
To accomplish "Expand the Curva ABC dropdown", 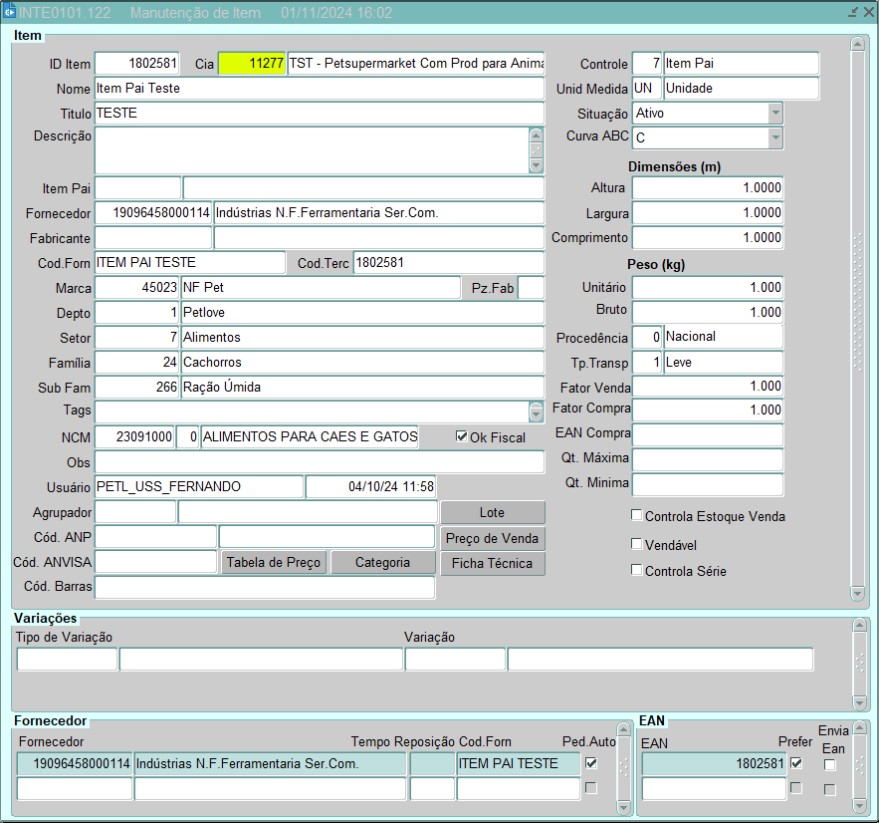I will (x=775, y=138).
